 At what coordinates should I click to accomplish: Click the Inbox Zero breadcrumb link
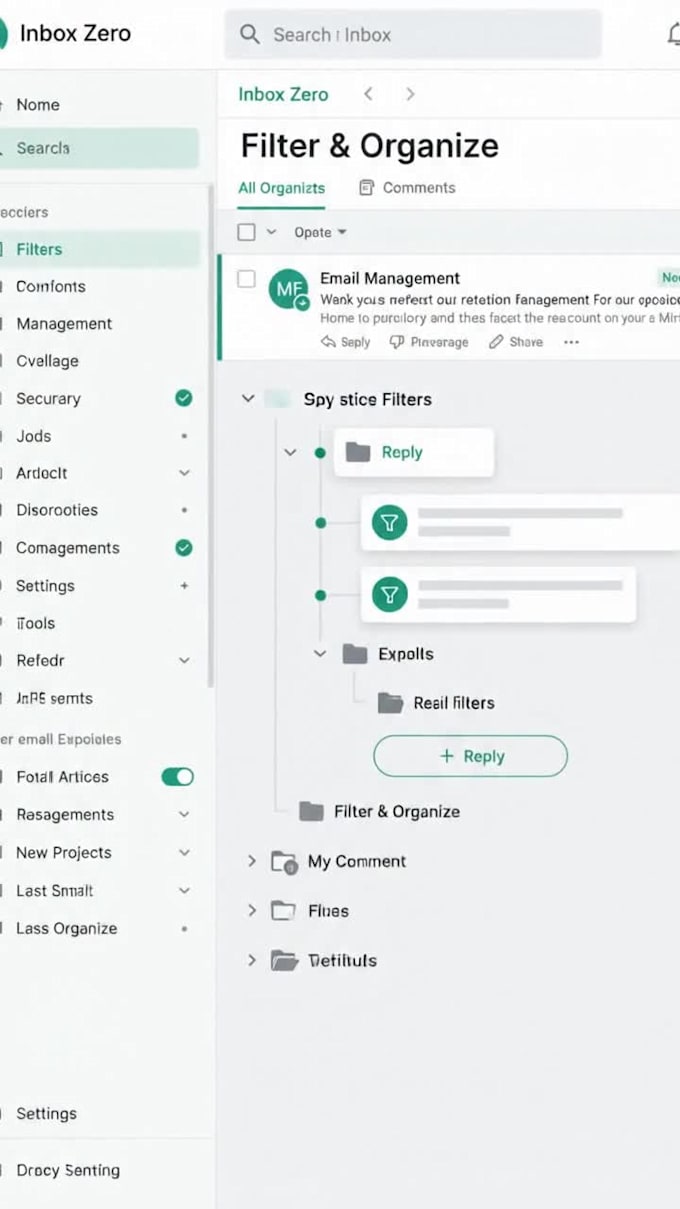coord(283,94)
